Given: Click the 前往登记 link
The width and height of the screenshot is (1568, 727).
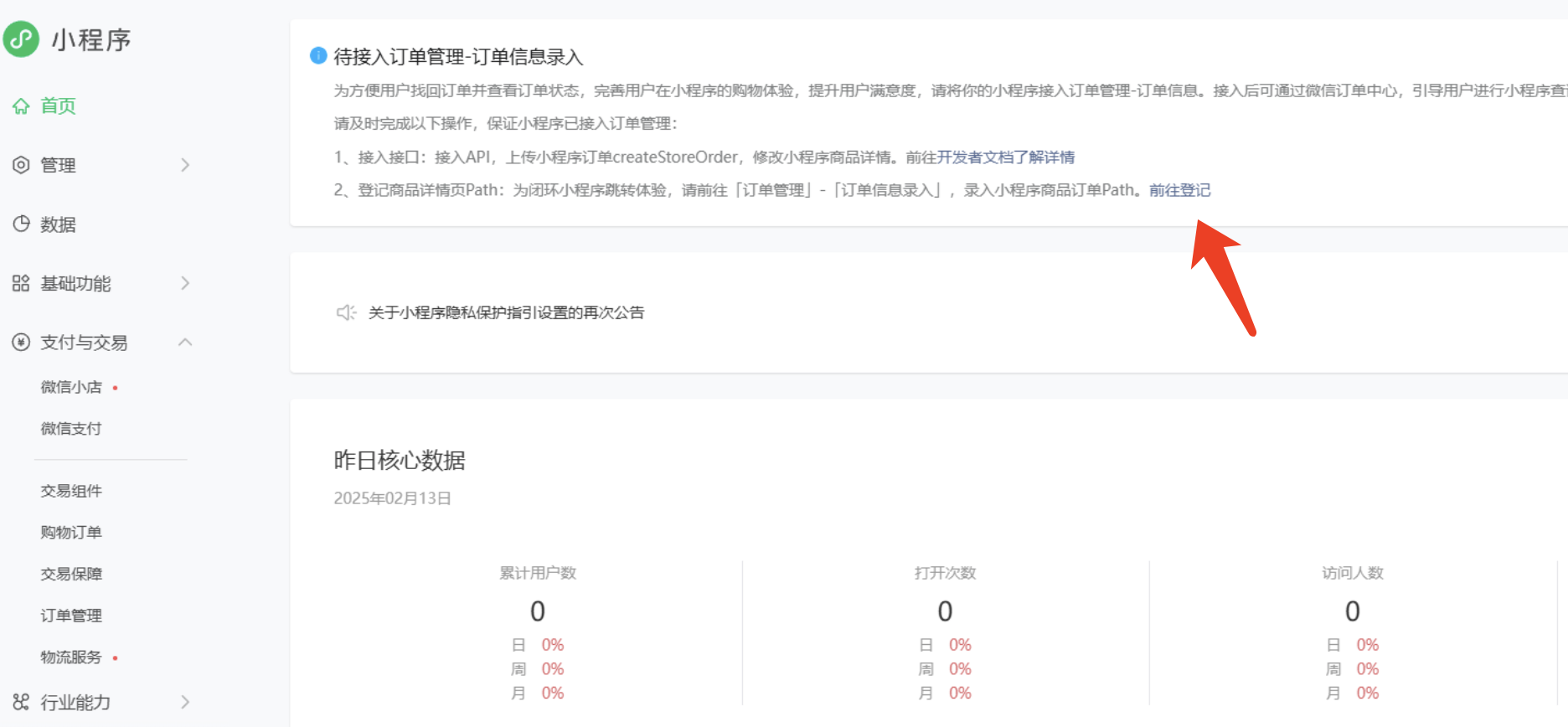Looking at the screenshot, I should [1179, 190].
